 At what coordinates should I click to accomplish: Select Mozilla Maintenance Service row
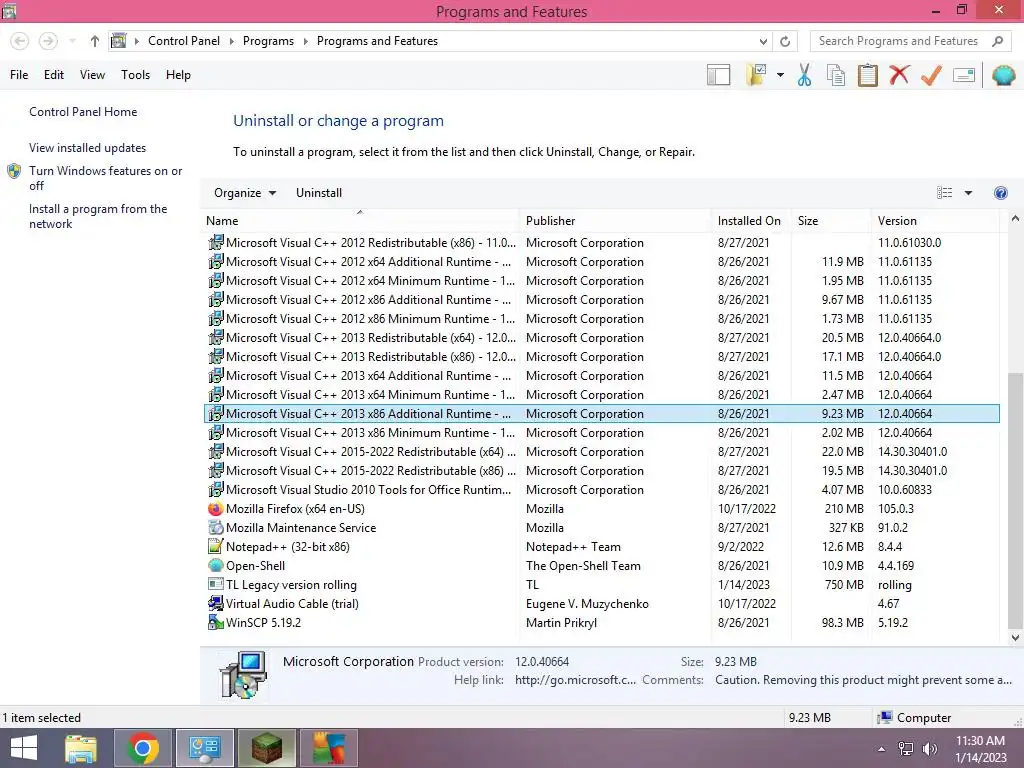pos(602,528)
